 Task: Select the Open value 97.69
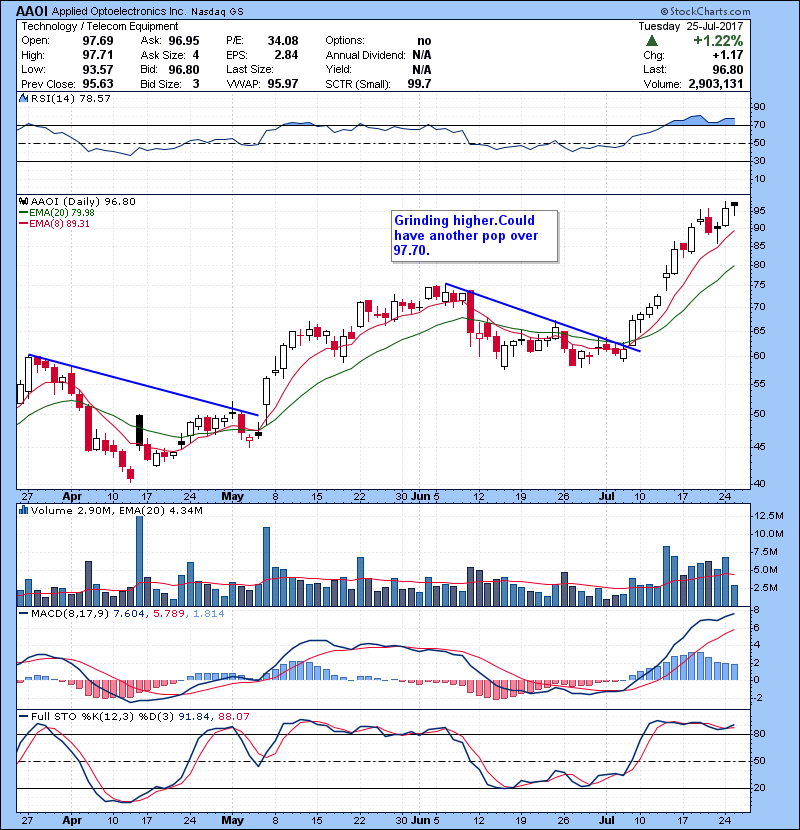pyautogui.click(x=98, y=41)
